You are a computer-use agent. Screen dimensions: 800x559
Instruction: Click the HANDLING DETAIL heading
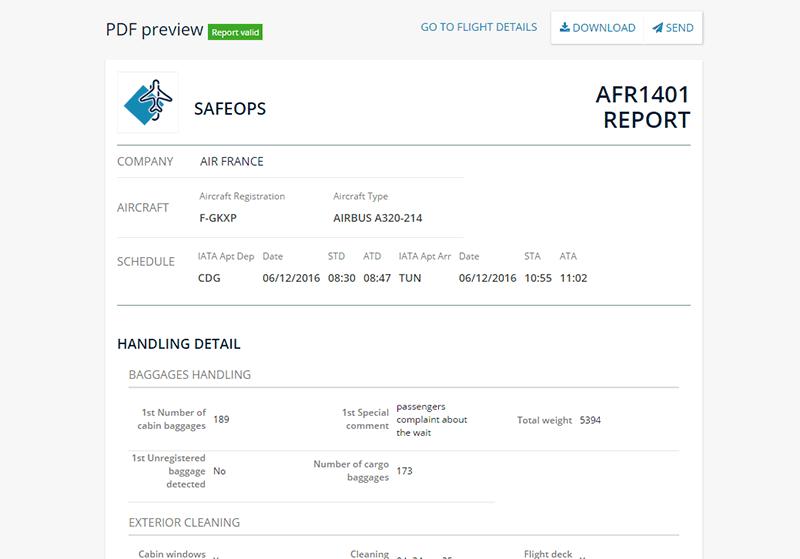click(x=179, y=344)
